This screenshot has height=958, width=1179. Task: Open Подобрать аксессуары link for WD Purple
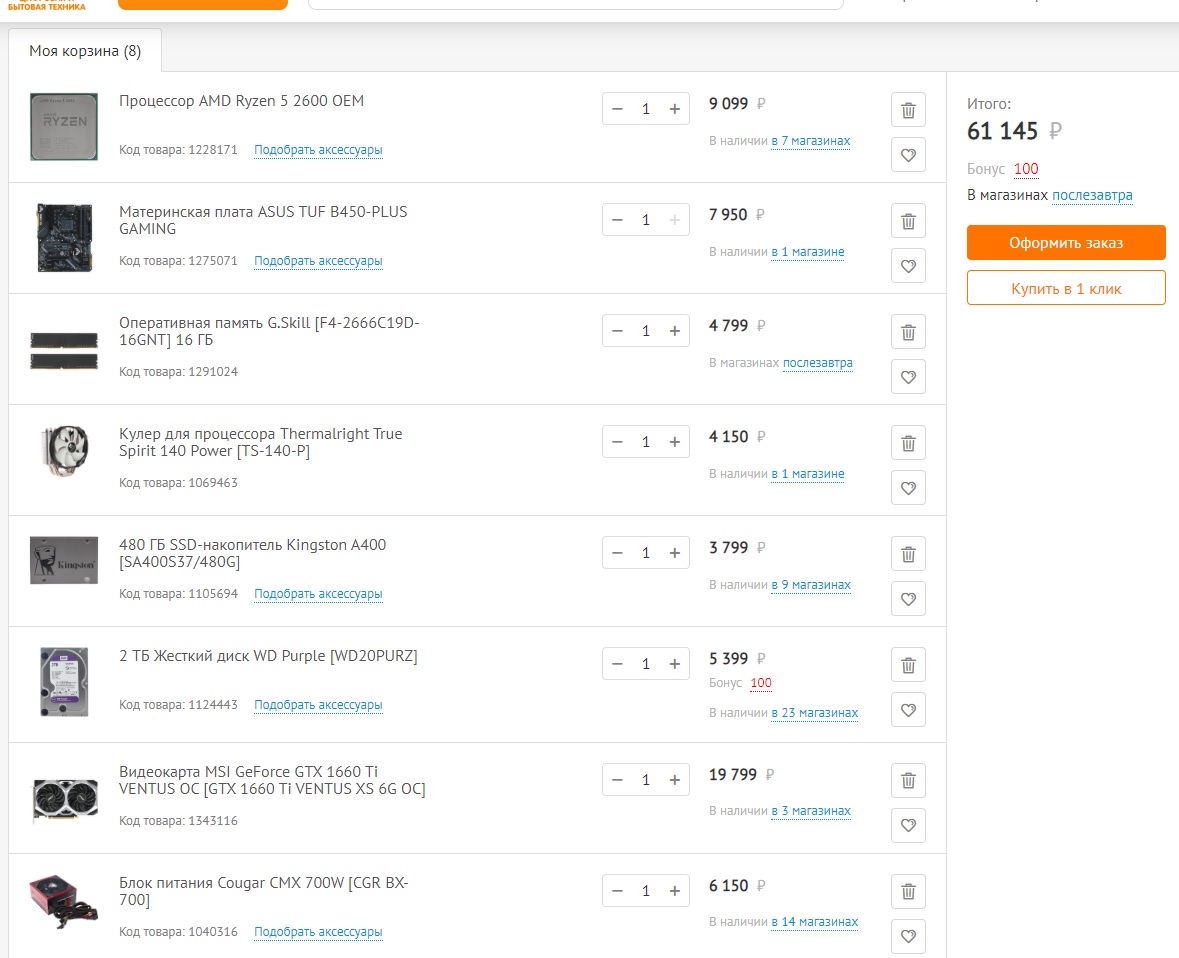pos(318,705)
